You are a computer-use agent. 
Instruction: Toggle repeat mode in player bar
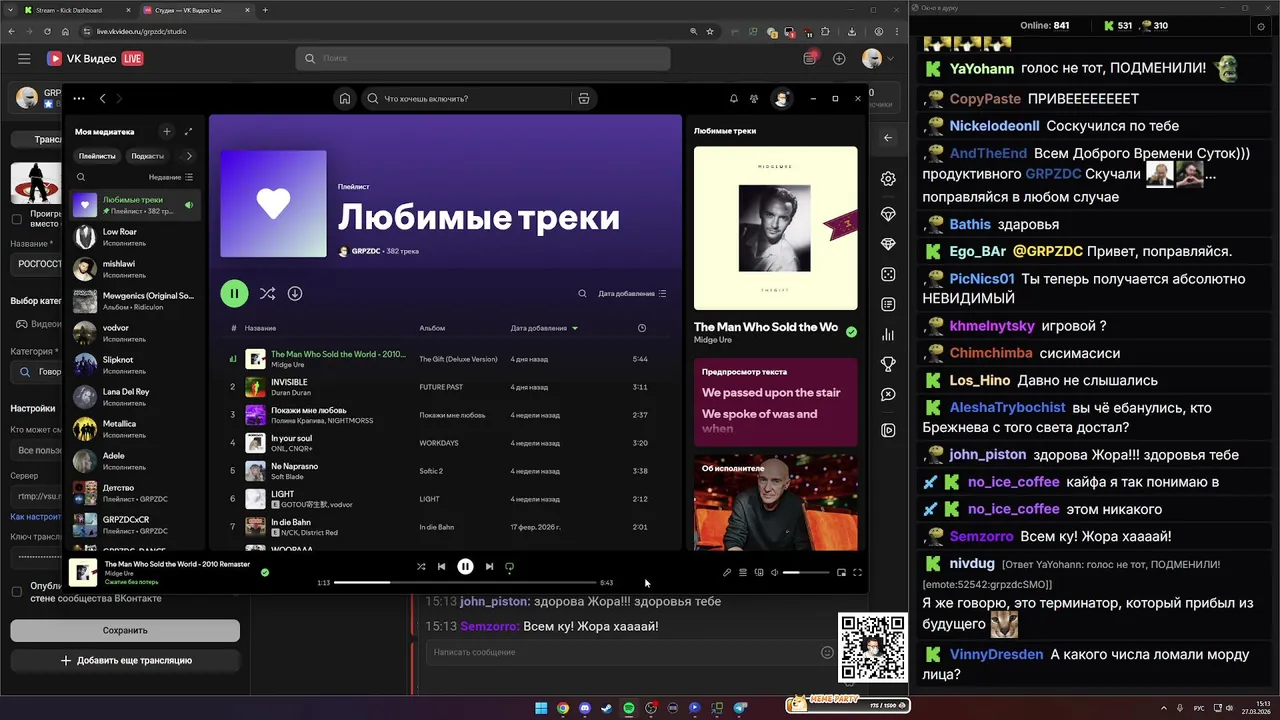point(509,566)
